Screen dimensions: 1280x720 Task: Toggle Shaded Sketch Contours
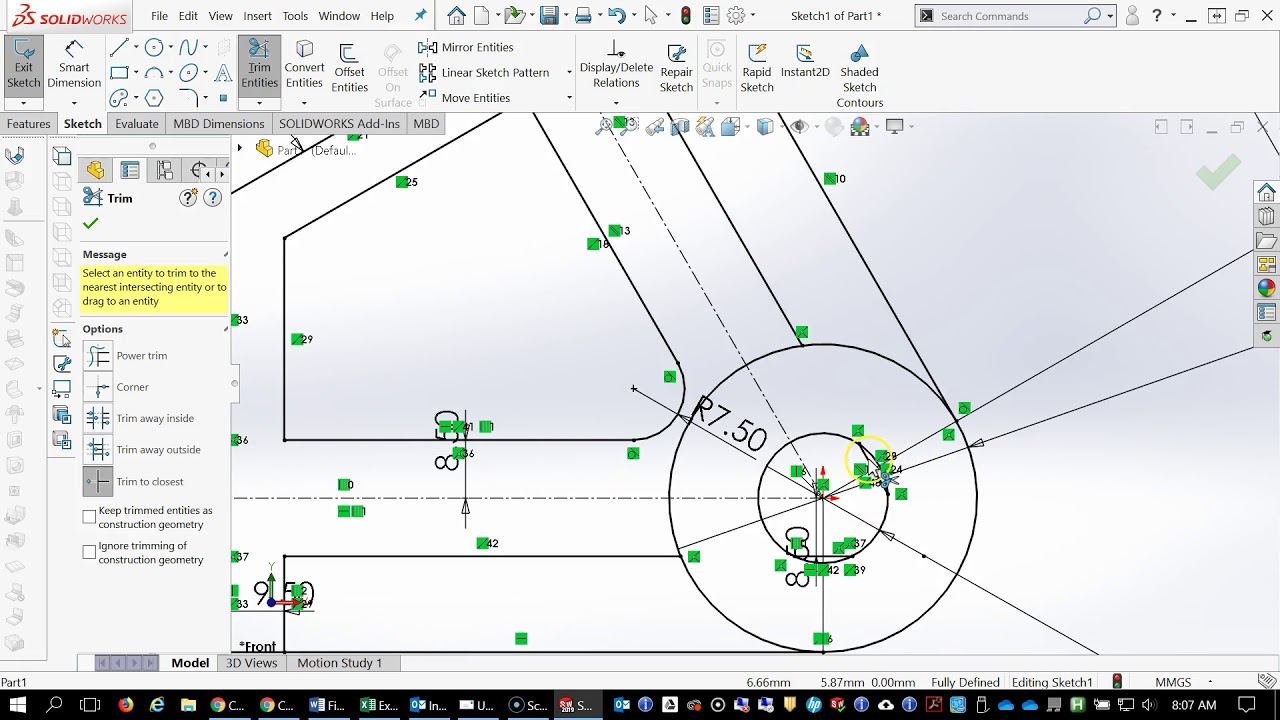click(859, 74)
